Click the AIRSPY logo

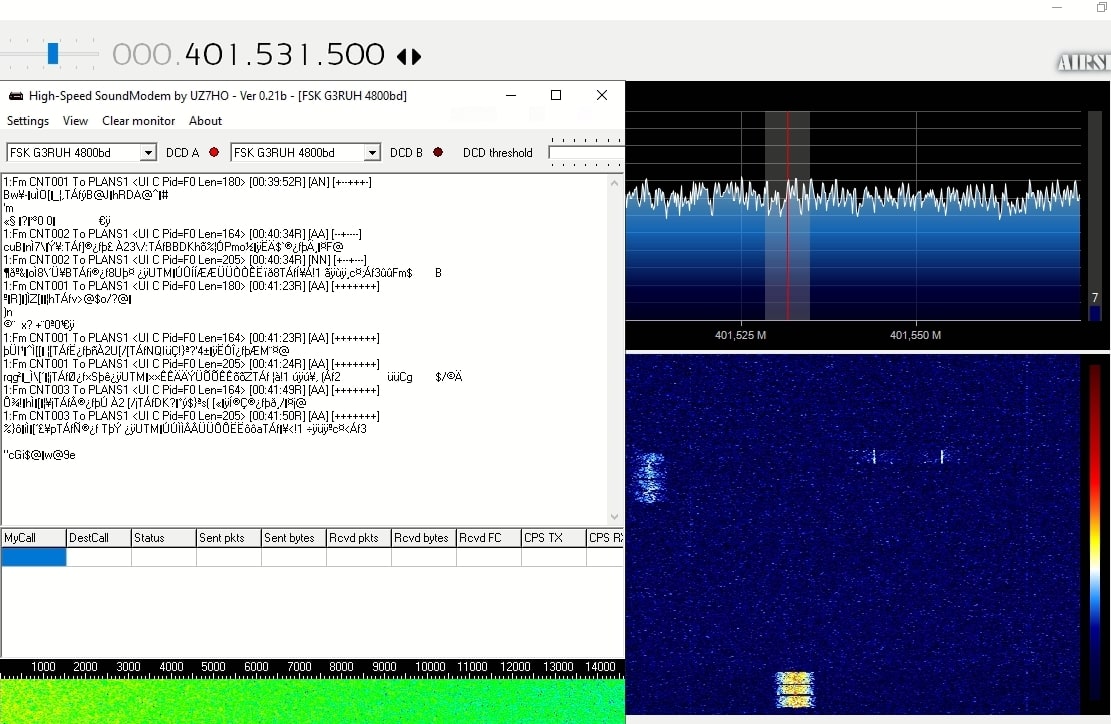(1083, 63)
